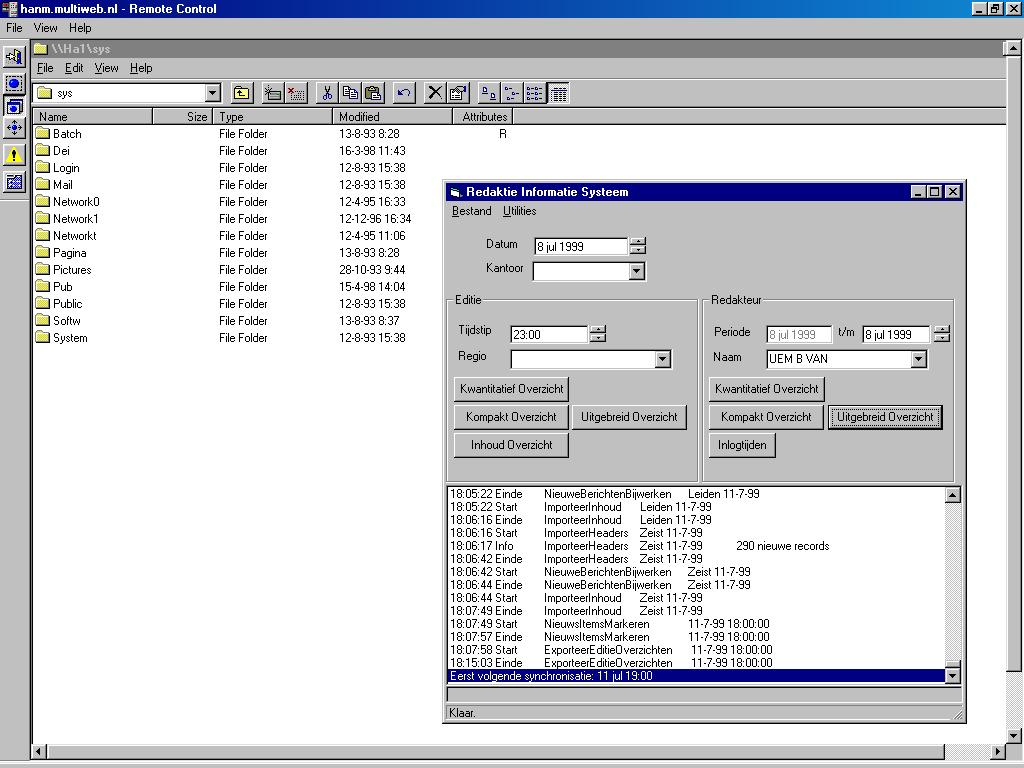Open the Regio combo box
Viewport: 1024px width, 768px height.
coord(662,359)
